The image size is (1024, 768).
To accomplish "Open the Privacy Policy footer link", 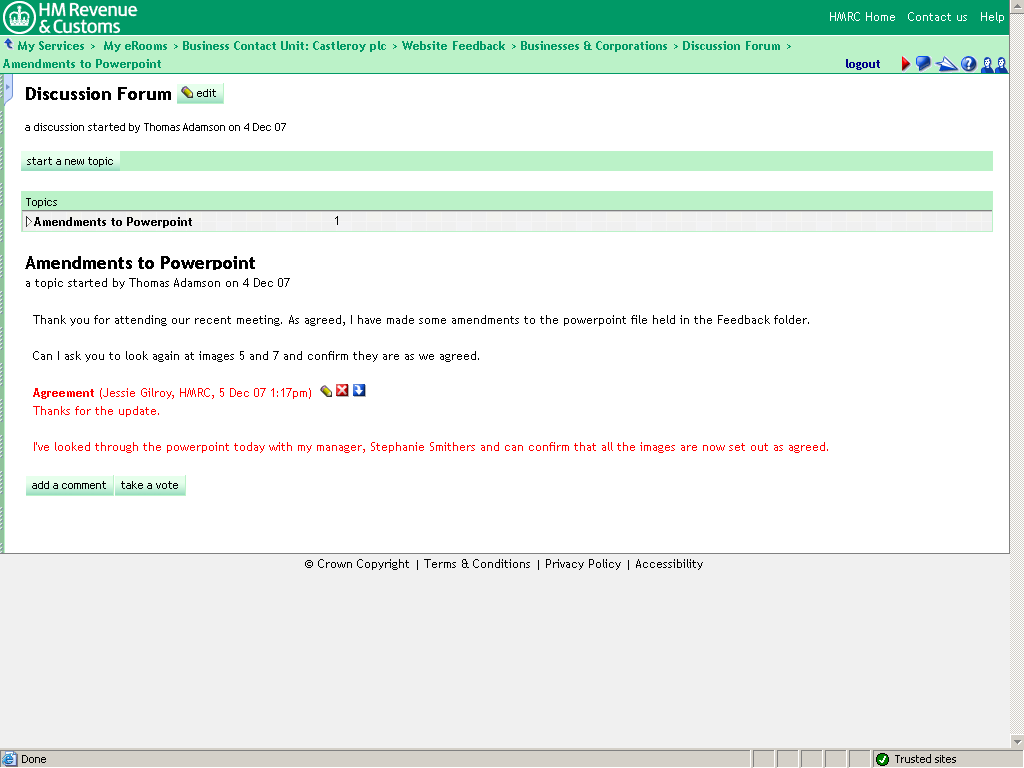I will [583, 564].
